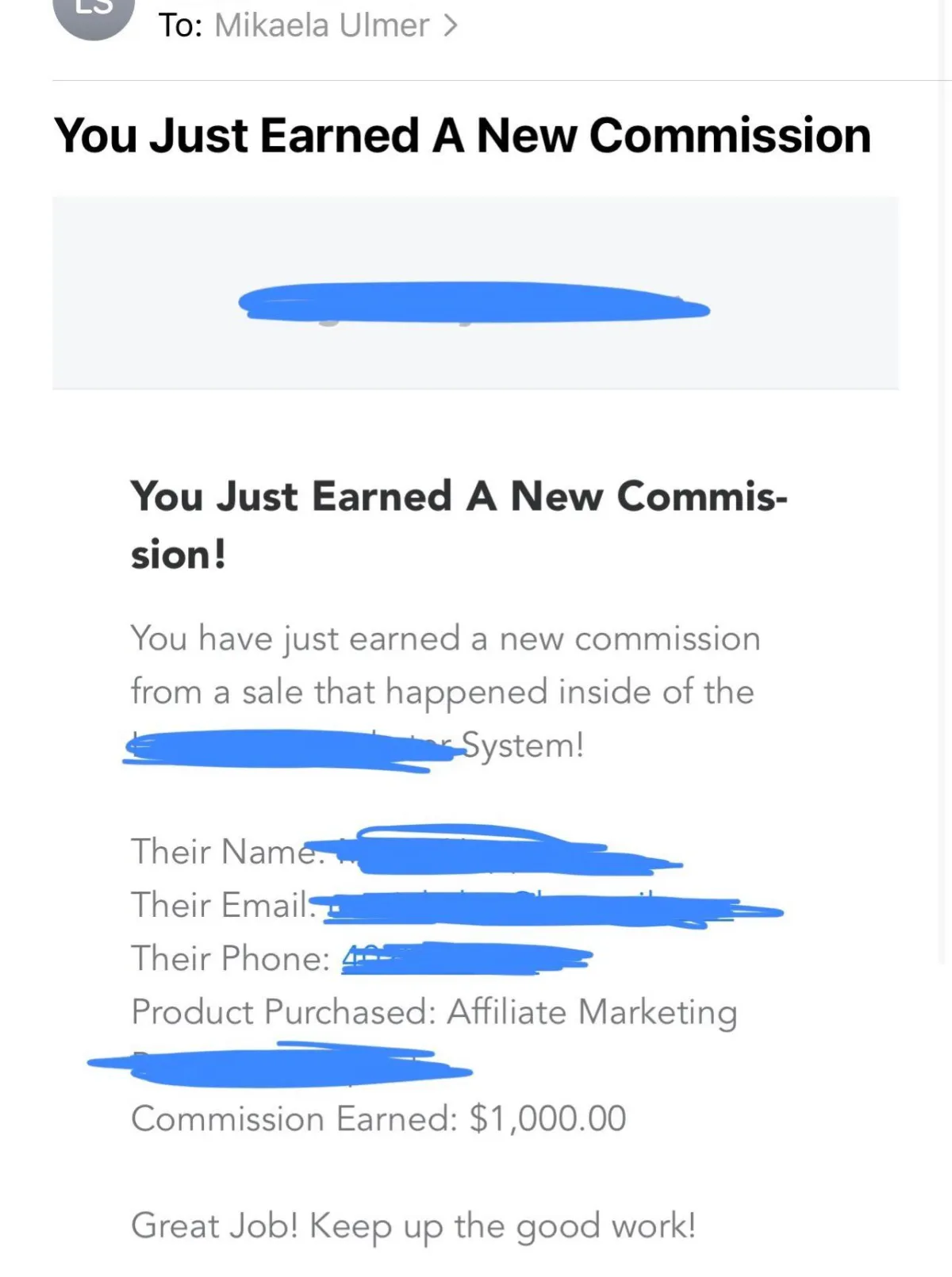Screen dimensions: 952x1277
Task: Tap 'Product Purchased: Affiliate Marketing' line
Action: tap(434, 1013)
